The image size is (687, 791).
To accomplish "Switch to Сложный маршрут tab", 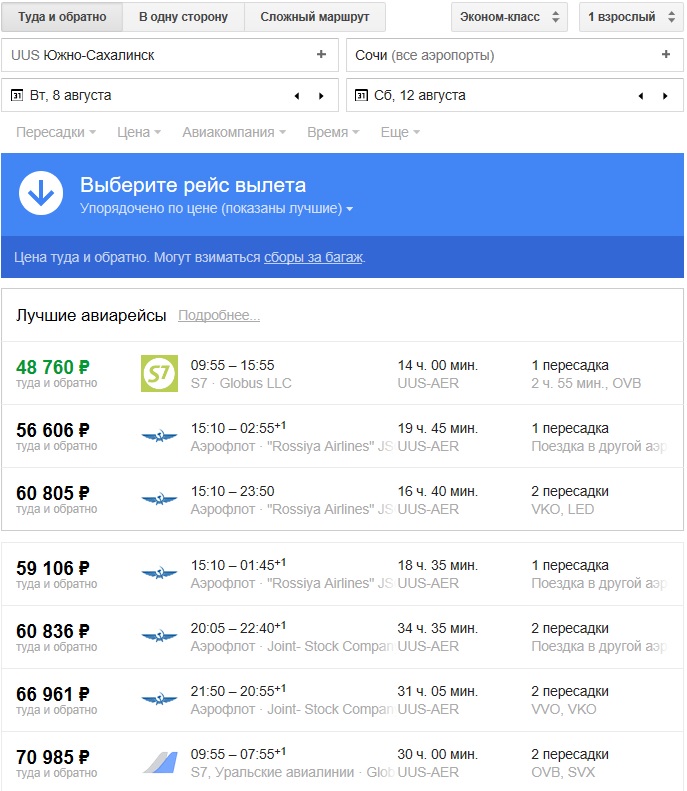I will point(315,17).
